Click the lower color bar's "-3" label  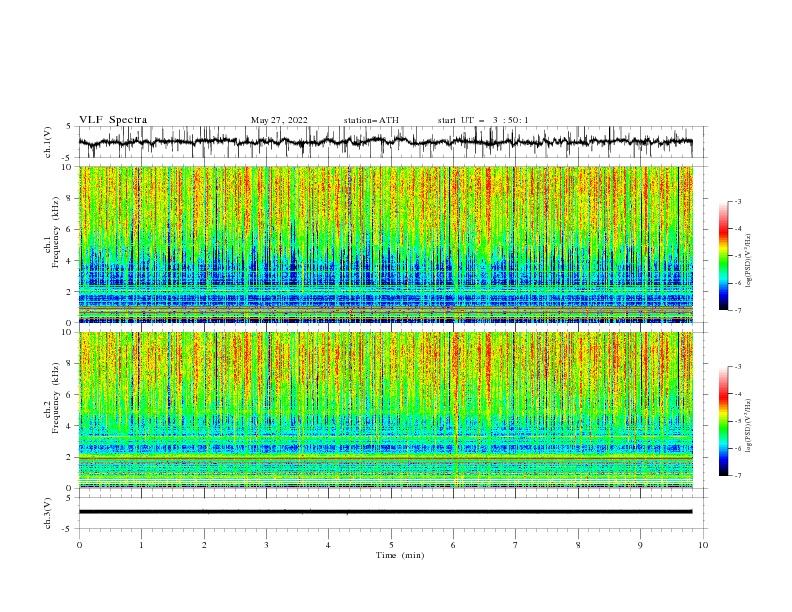737,367
